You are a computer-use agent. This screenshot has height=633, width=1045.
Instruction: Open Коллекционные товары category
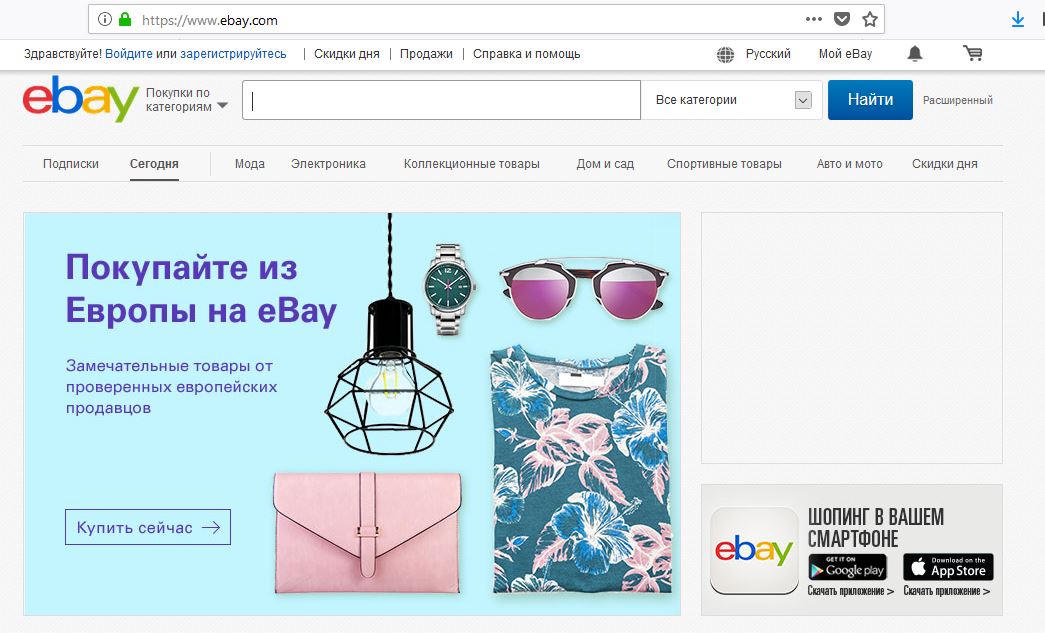pyautogui.click(x=471, y=164)
